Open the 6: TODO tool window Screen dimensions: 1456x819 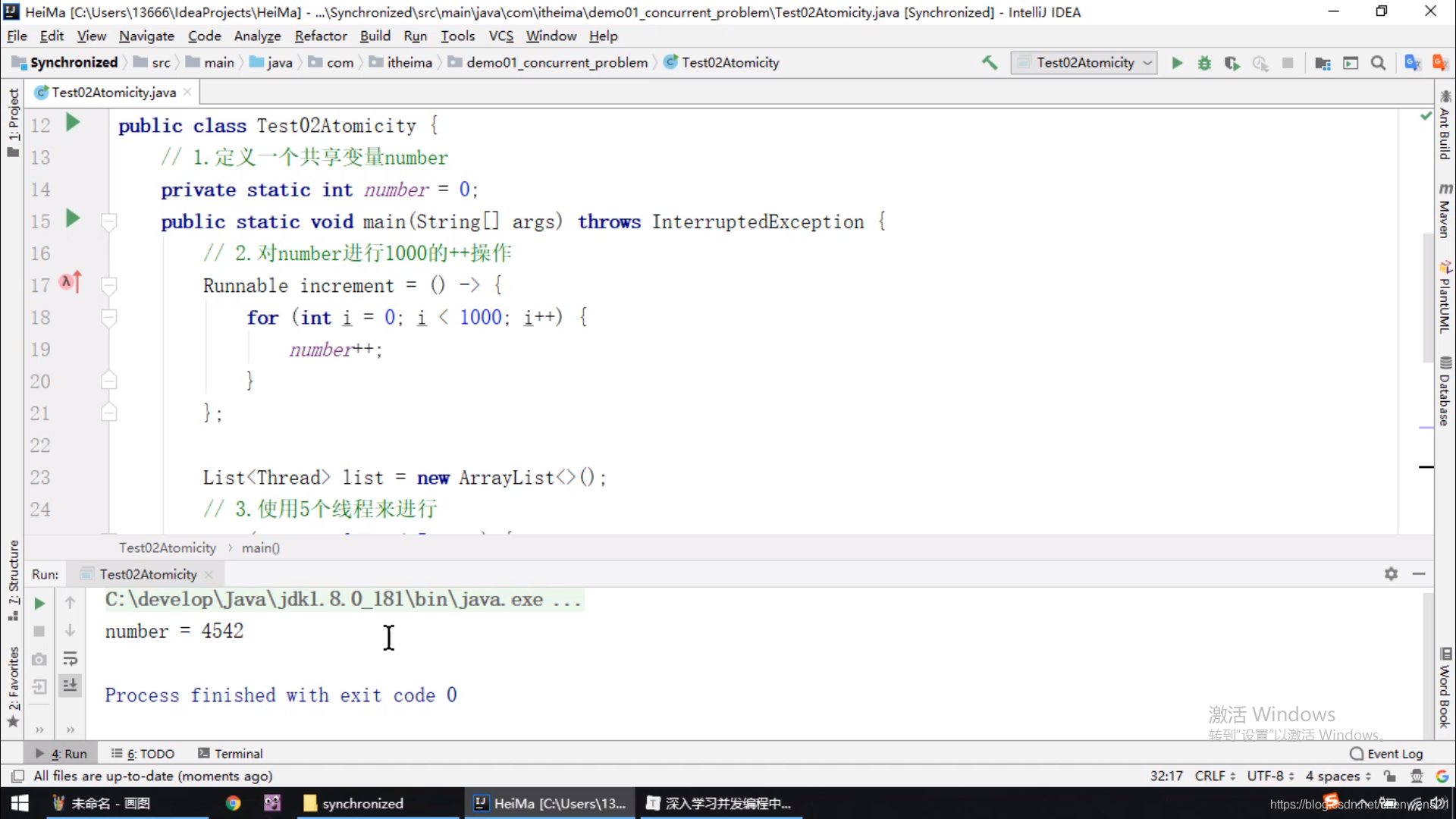pos(143,753)
